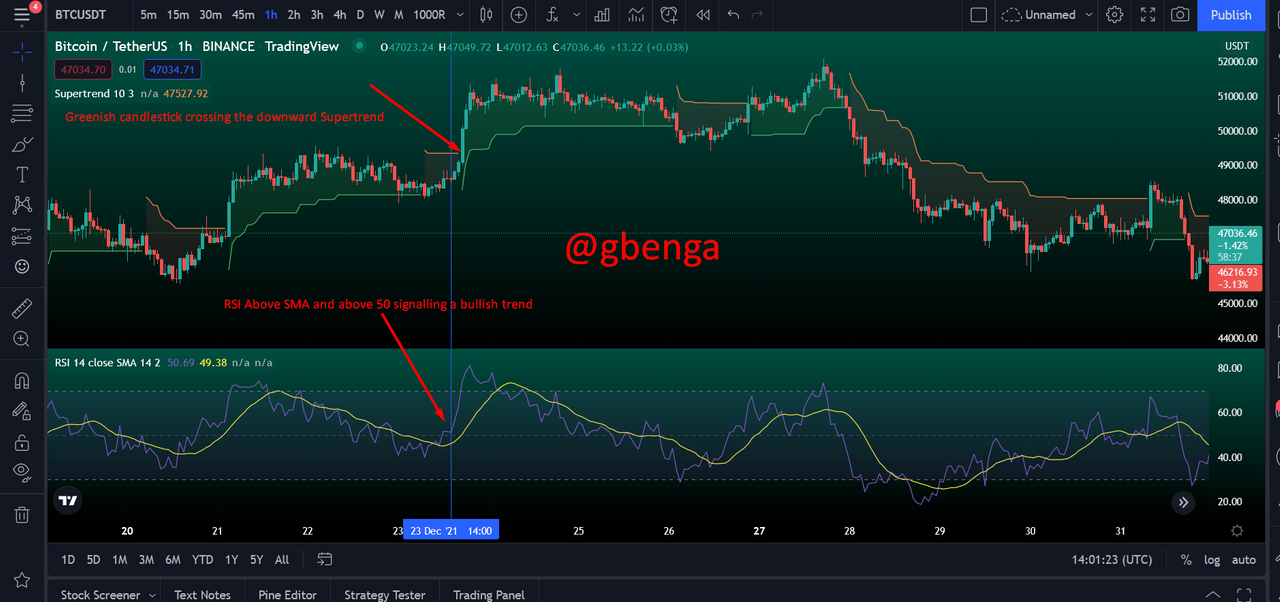Image resolution: width=1280 pixels, height=602 pixels.
Task: Choose the 1000R range interval
Action: point(429,15)
